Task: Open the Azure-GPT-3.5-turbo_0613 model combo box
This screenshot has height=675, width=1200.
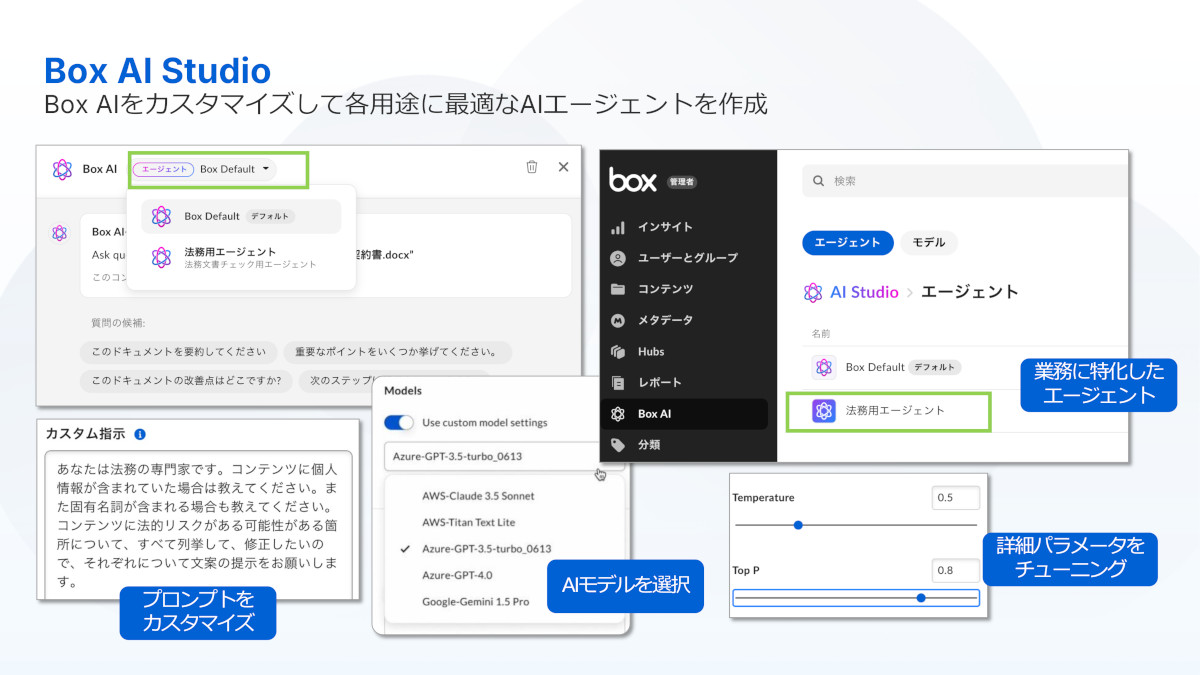Action: click(x=503, y=456)
